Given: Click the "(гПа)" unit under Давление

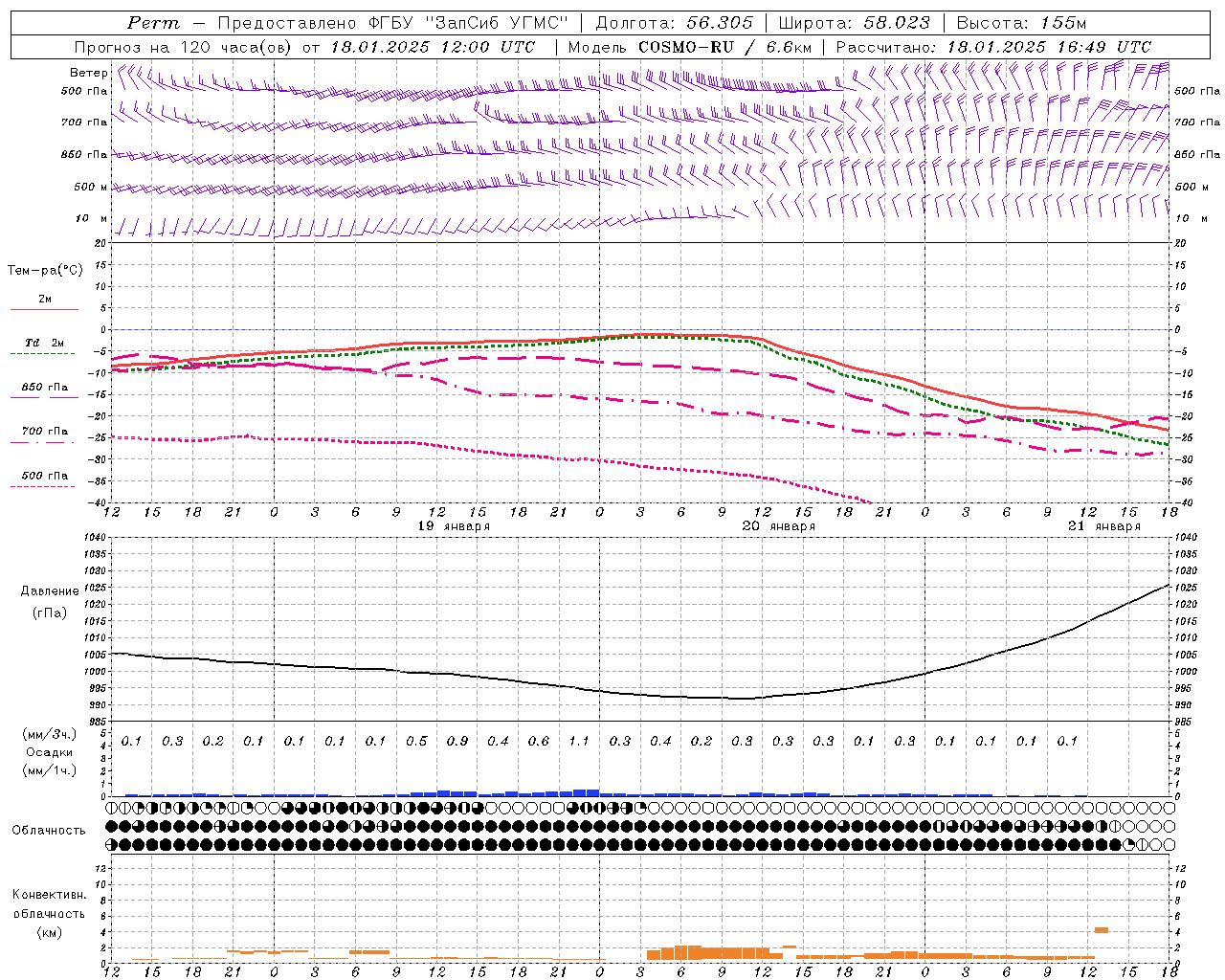Looking at the screenshot, I should point(50,612).
